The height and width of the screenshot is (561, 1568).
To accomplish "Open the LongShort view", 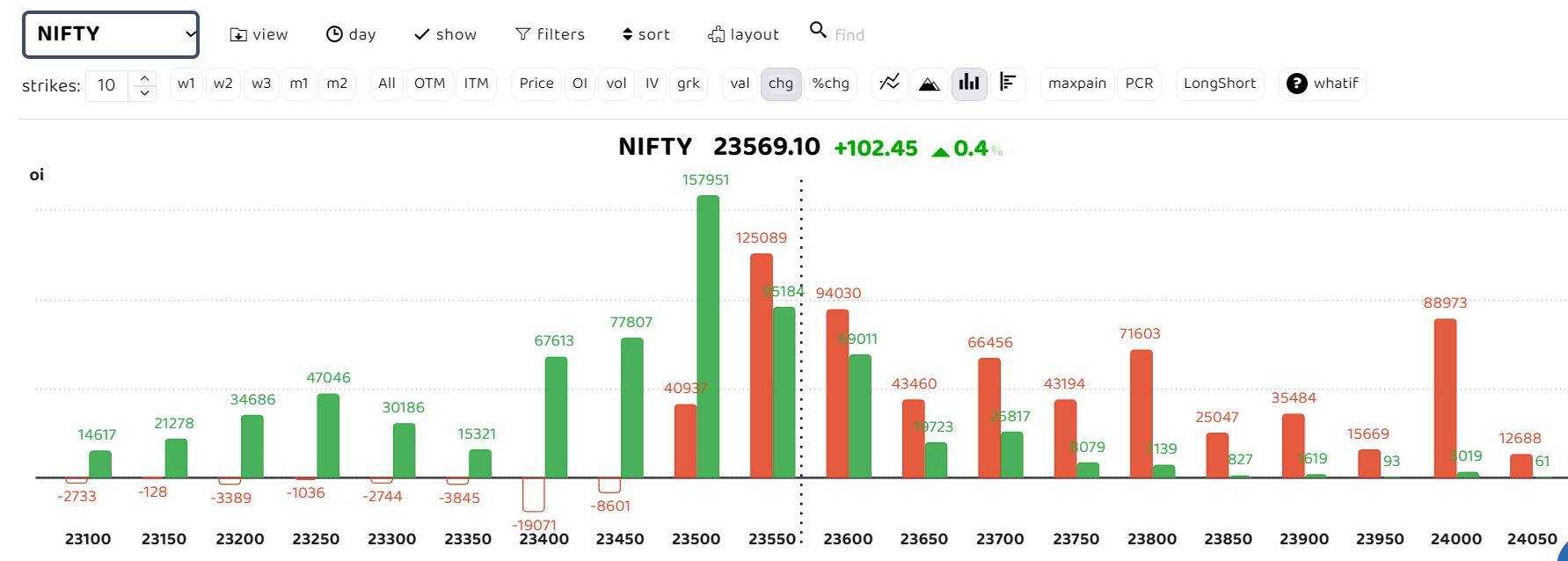I will pos(1220,84).
